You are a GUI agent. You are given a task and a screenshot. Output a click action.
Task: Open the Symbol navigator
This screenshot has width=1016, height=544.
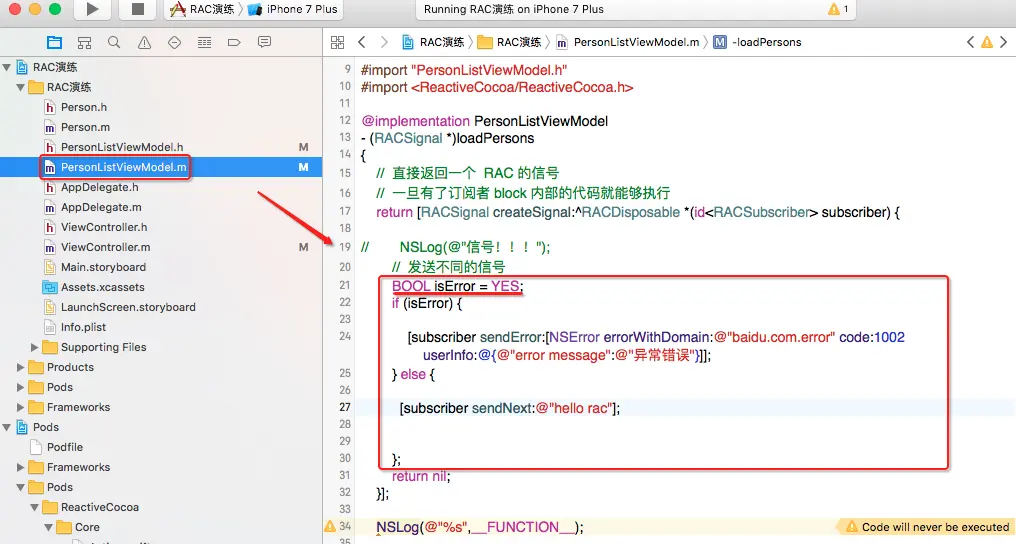coord(84,43)
